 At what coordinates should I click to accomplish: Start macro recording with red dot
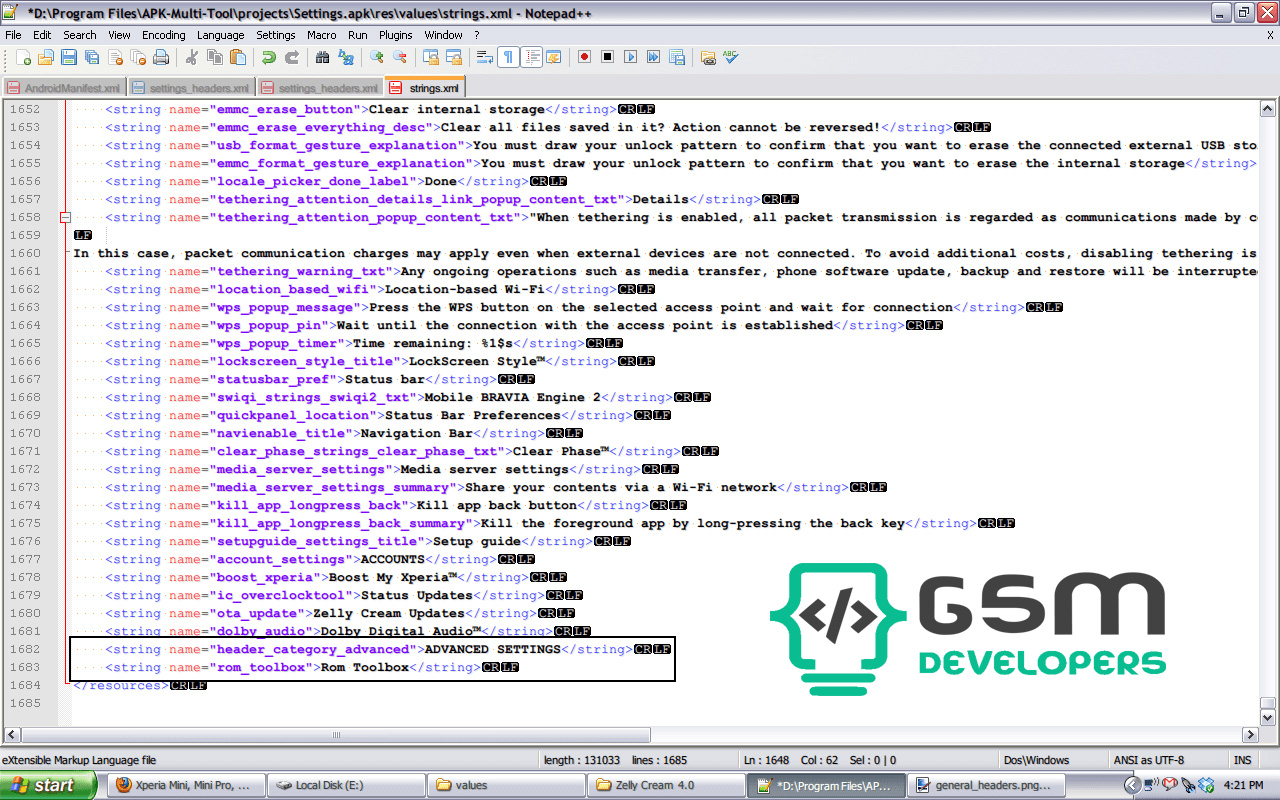[x=585, y=57]
